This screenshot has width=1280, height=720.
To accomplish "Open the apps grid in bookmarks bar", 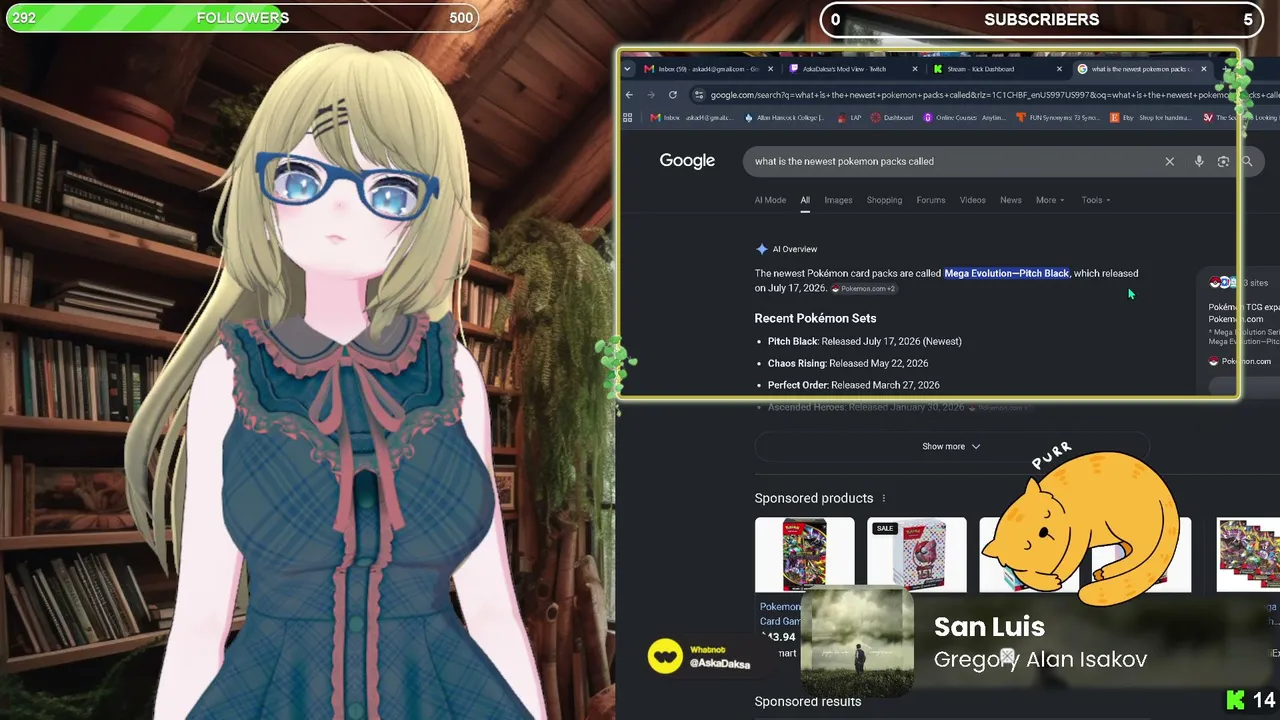I will (628, 117).
